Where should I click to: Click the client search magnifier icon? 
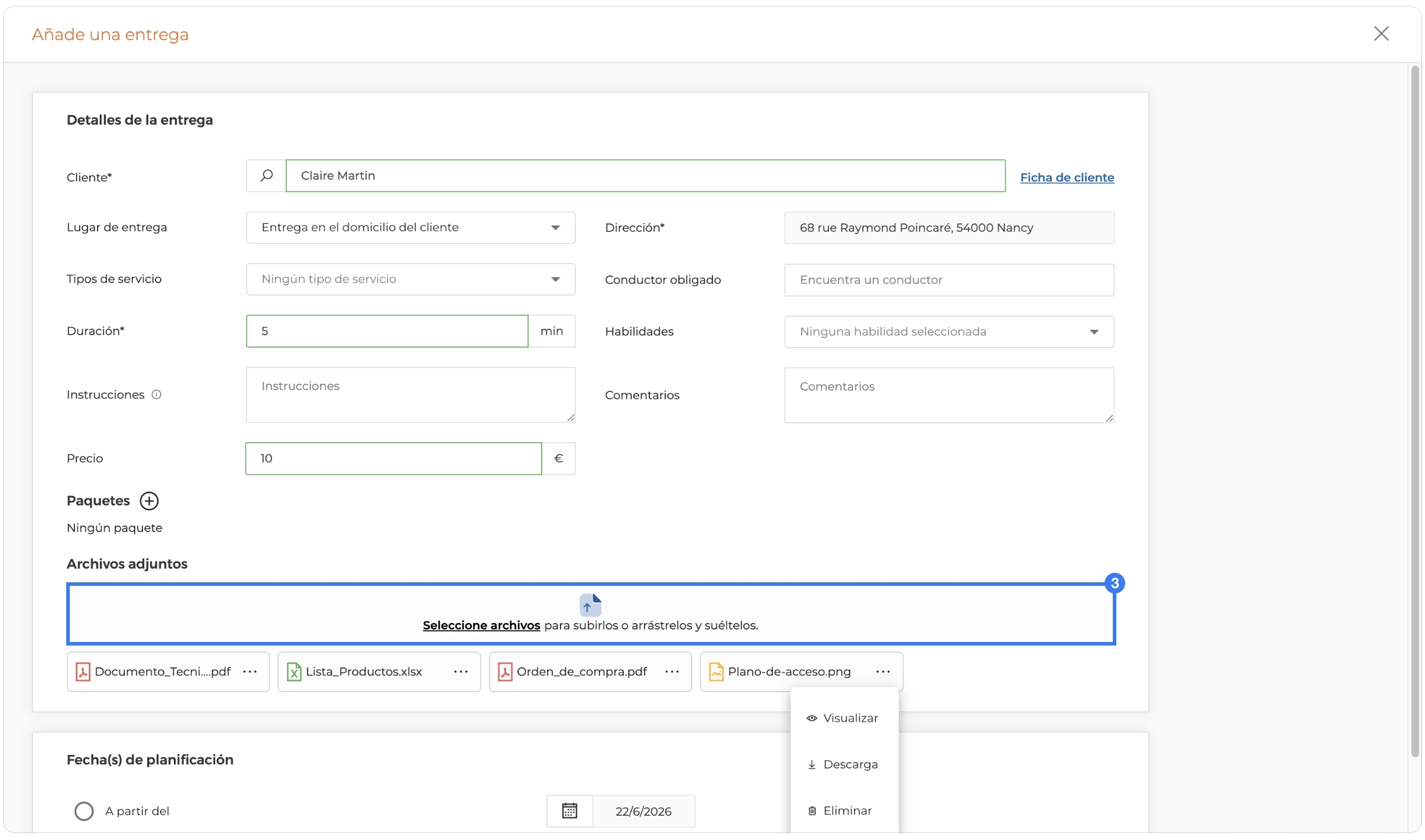[x=267, y=176]
